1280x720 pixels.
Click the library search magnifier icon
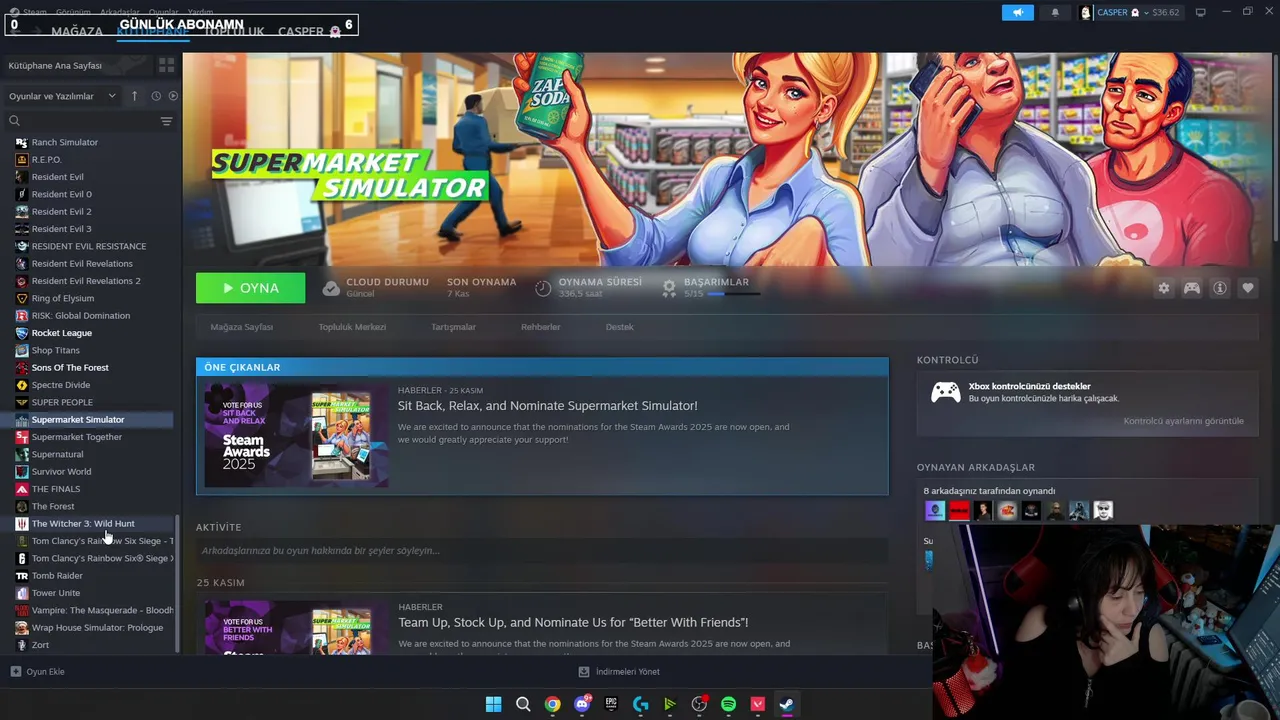14,121
